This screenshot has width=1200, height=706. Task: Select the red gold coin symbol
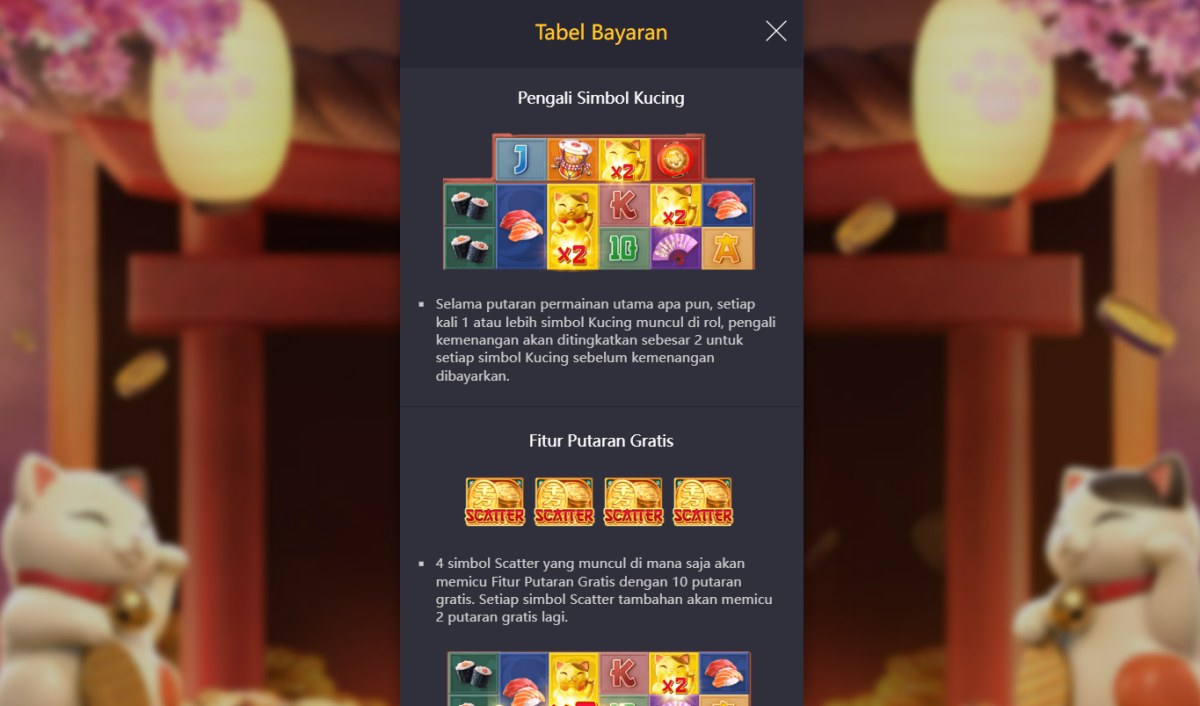[x=676, y=160]
